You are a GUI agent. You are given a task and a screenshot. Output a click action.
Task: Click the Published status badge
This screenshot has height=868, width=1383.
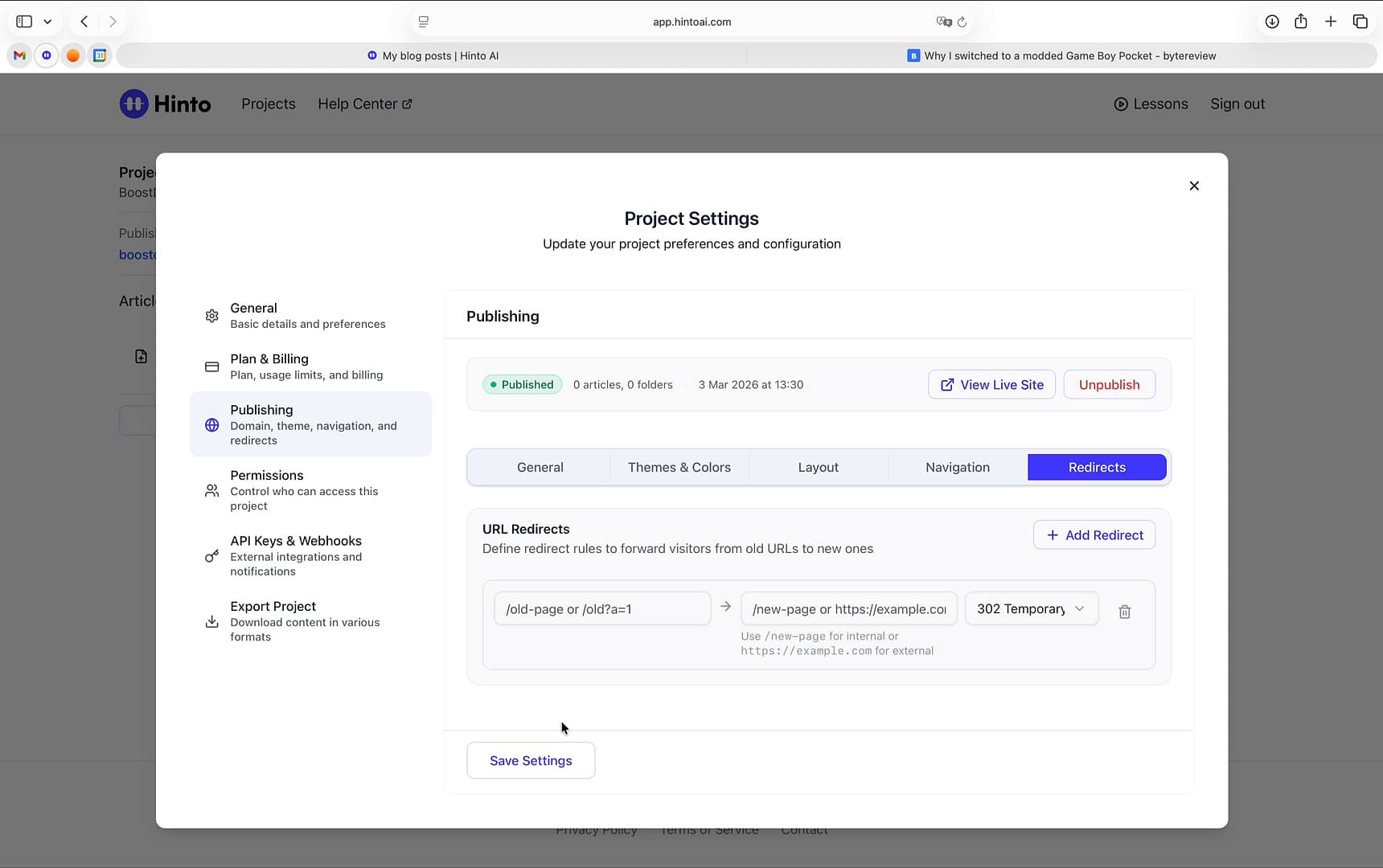522,384
